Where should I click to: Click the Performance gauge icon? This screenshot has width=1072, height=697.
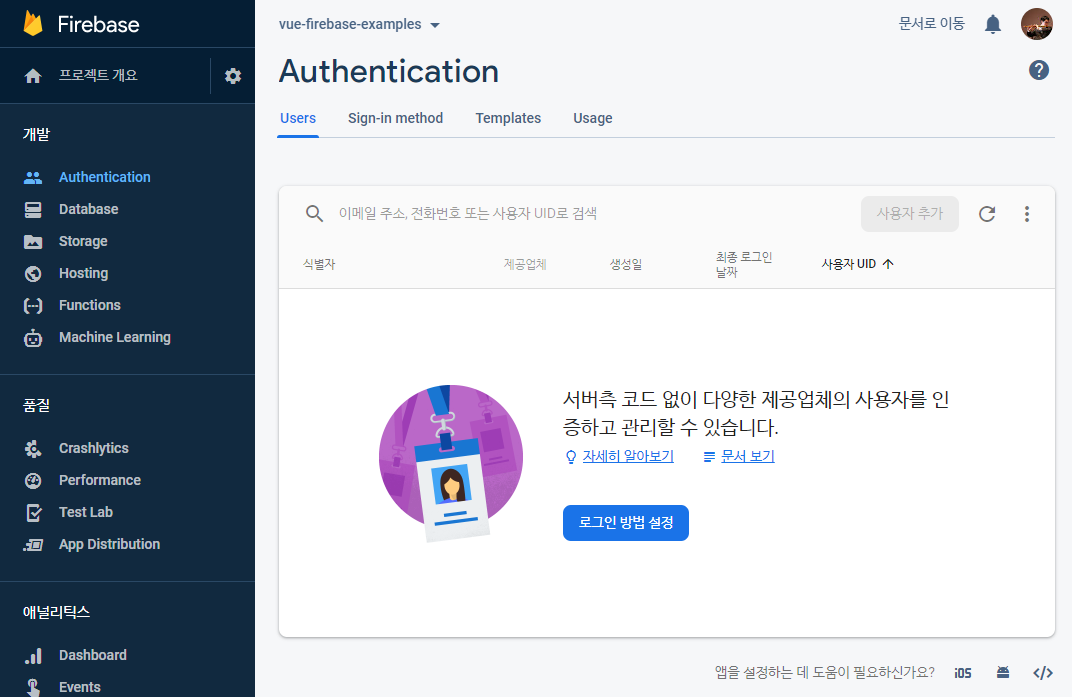pos(33,481)
